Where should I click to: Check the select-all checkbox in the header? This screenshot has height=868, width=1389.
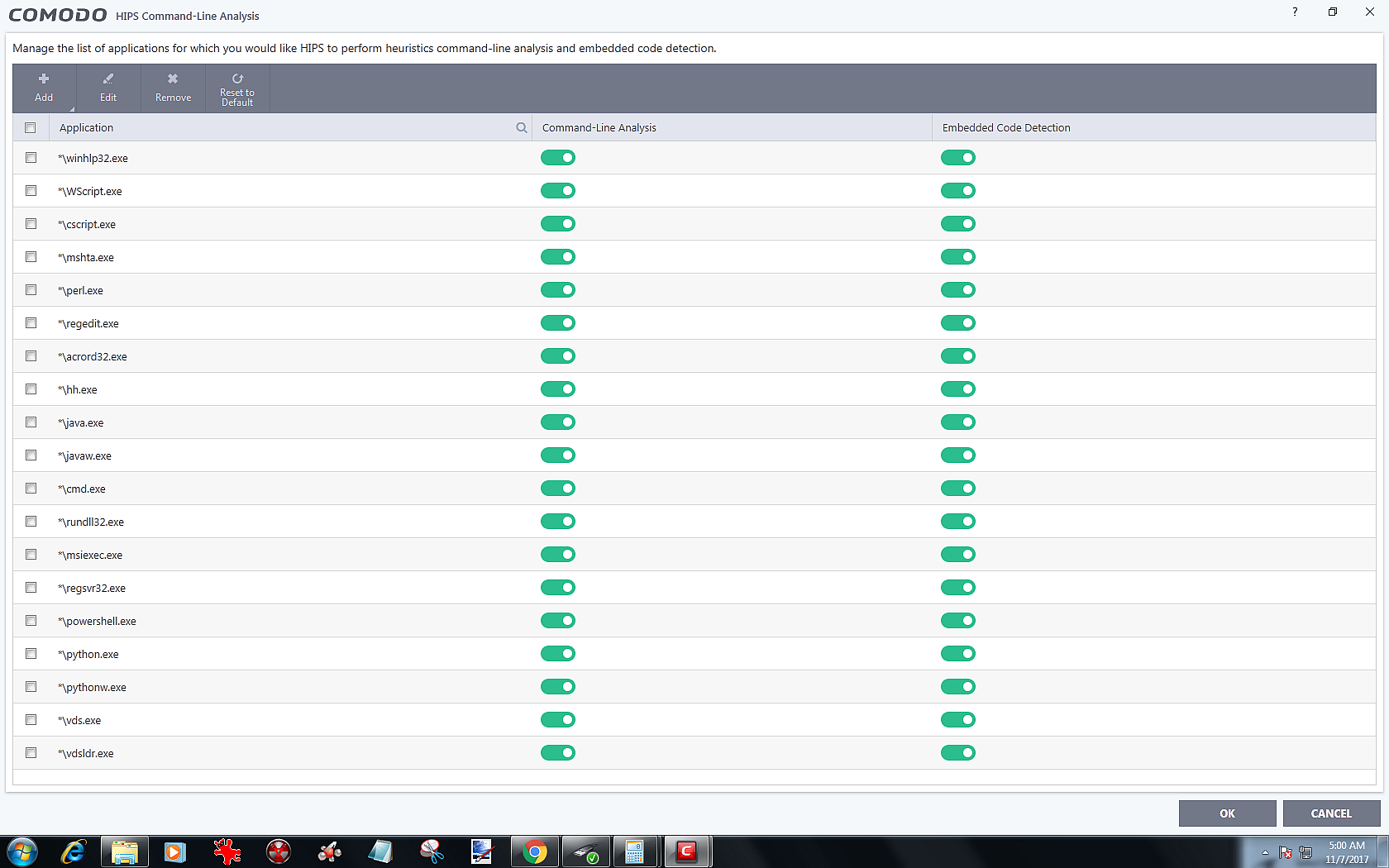[31, 127]
